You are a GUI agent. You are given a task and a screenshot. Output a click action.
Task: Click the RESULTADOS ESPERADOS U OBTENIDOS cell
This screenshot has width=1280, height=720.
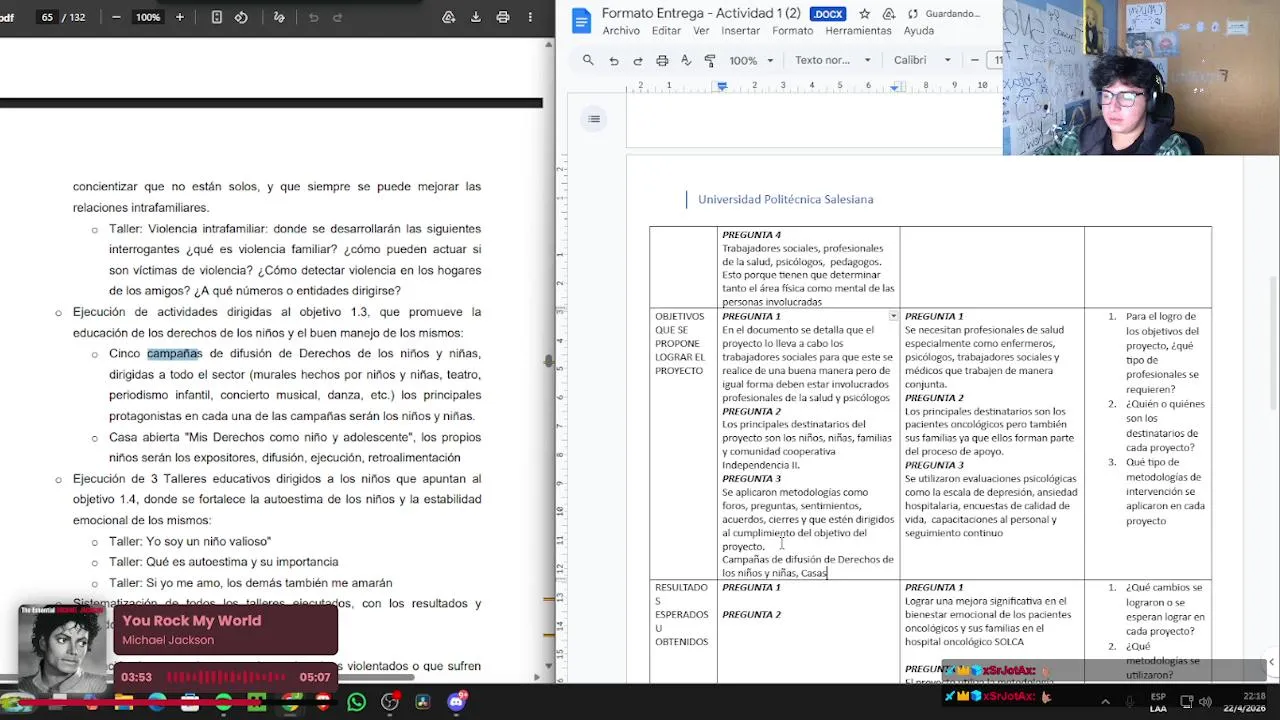click(x=683, y=632)
